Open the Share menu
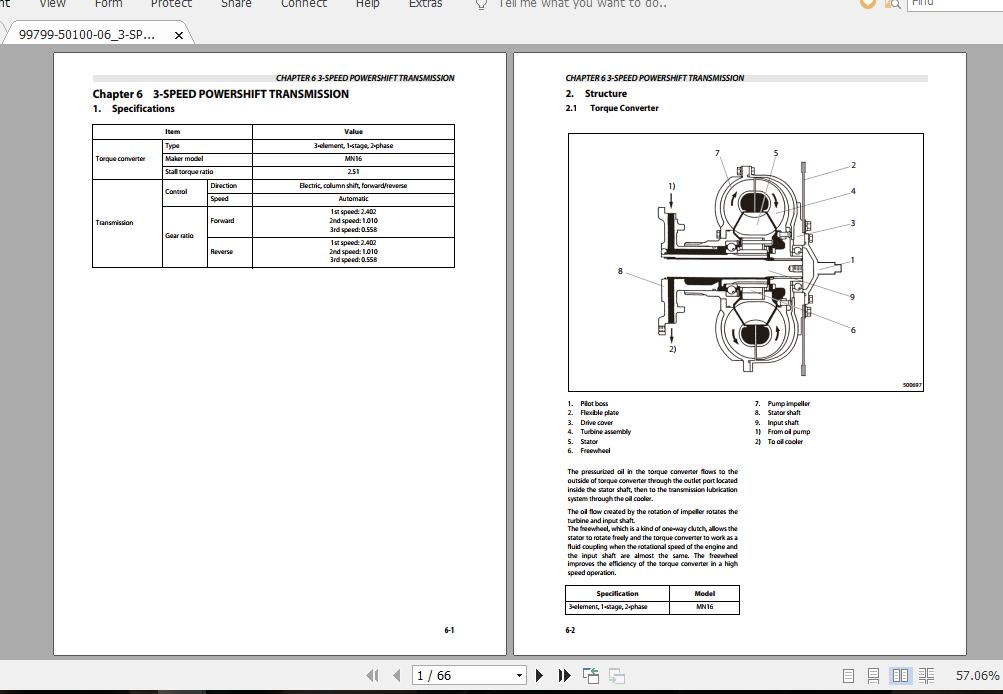This screenshot has height=694, width=1003. tap(236, 5)
